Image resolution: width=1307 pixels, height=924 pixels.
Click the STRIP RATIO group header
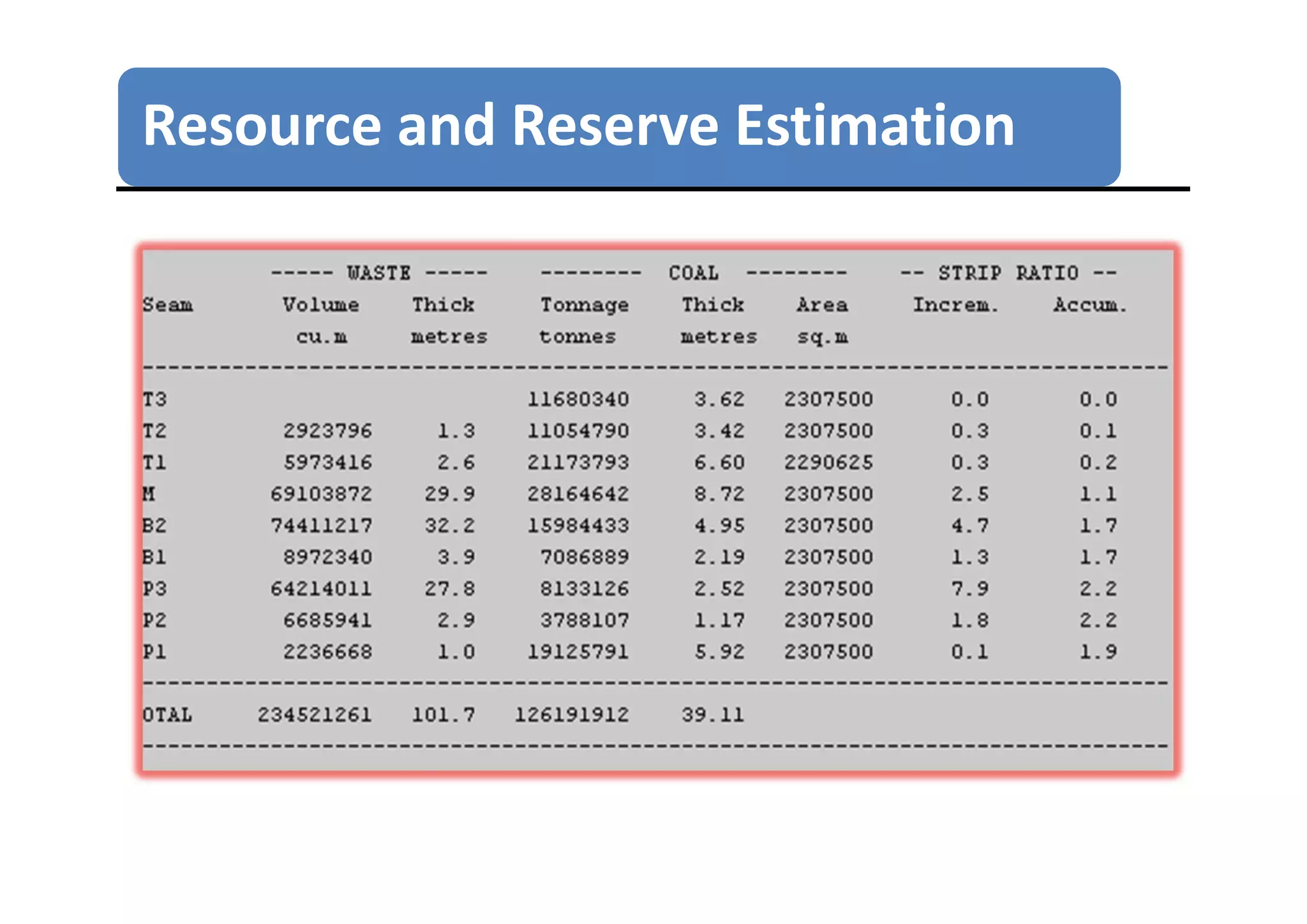pyautogui.click(x=1008, y=273)
